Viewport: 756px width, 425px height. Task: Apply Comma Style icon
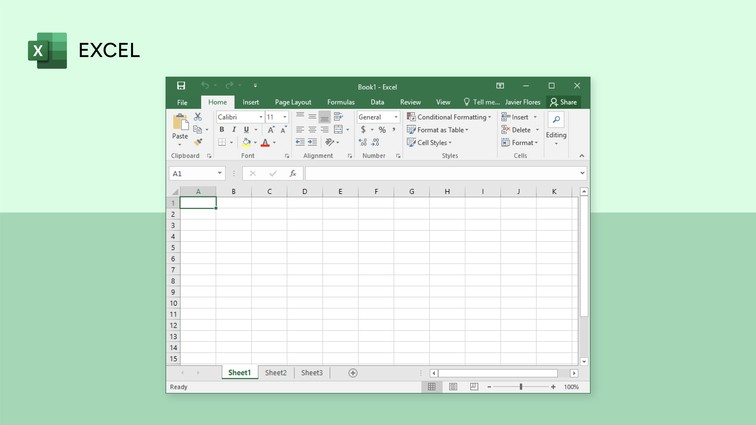394,129
